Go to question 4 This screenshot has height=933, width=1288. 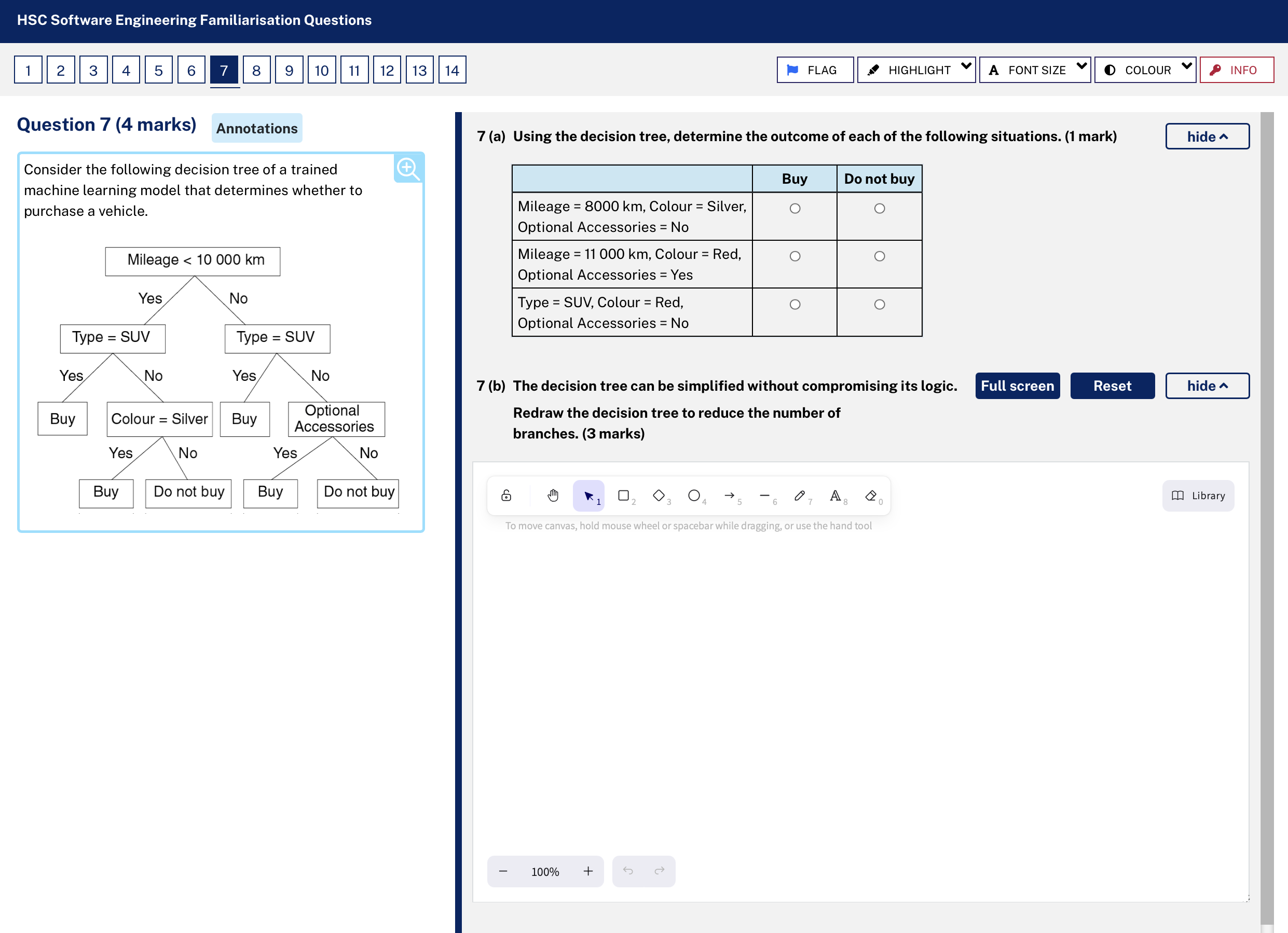[126, 70]
